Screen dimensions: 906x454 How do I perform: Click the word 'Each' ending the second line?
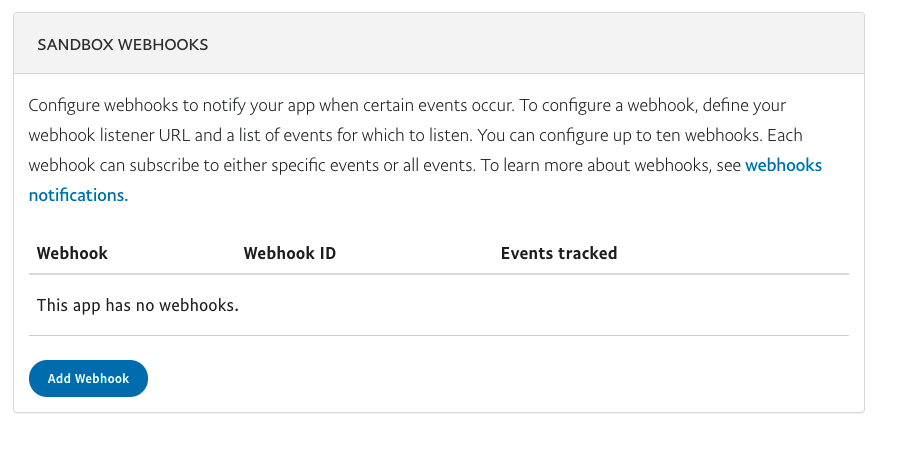click(785, 135)
